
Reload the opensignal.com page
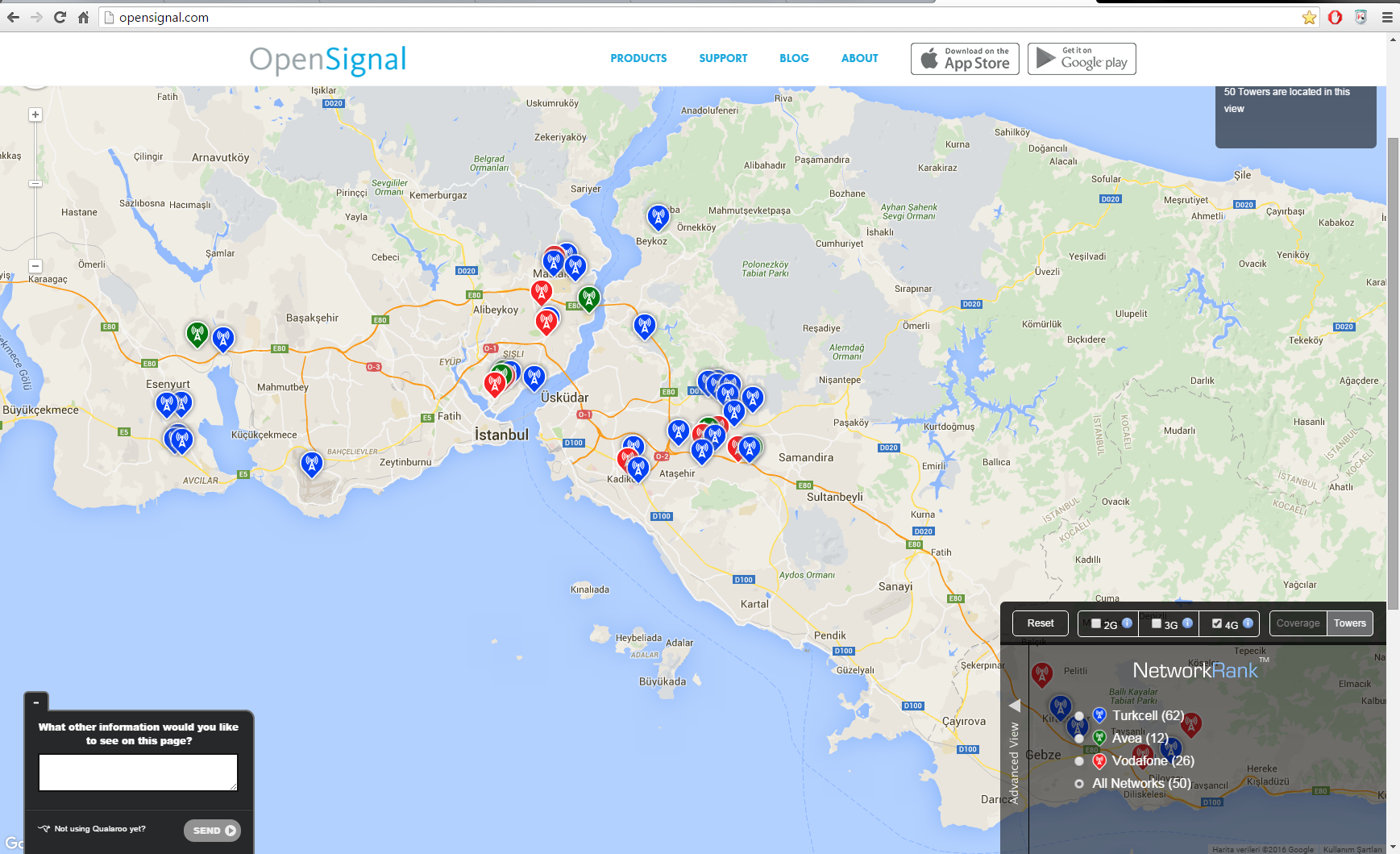point(60,17)
